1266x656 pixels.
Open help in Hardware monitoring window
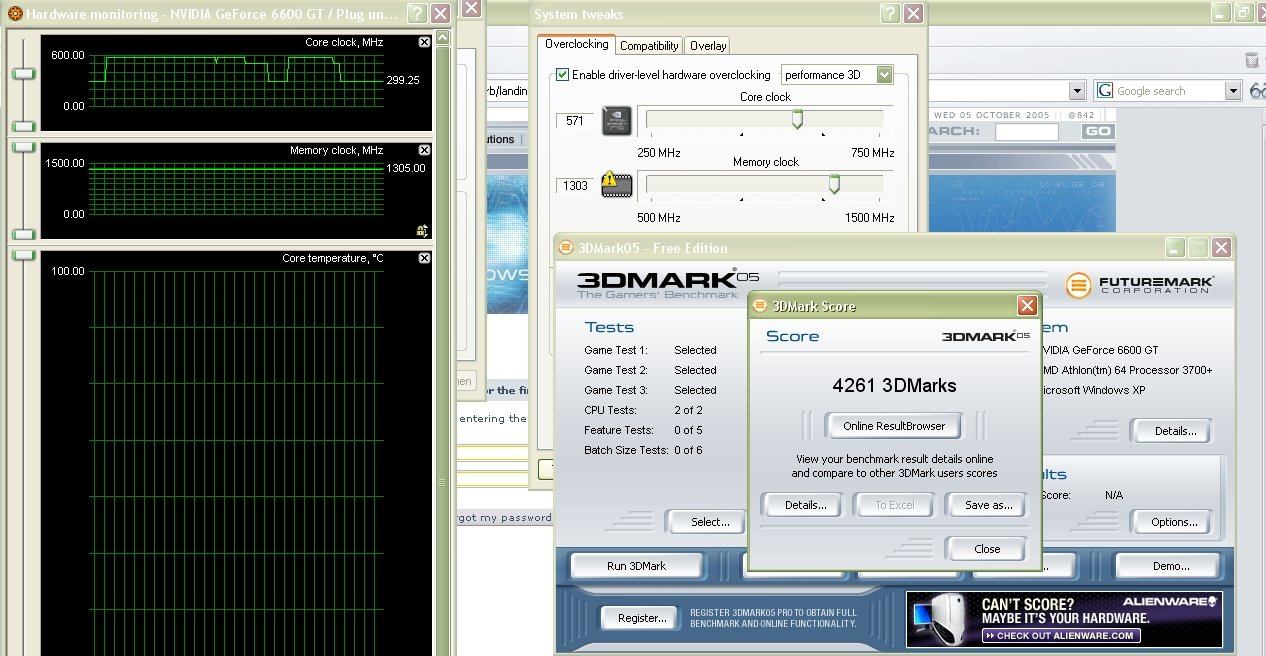click(x=417, y=14)
